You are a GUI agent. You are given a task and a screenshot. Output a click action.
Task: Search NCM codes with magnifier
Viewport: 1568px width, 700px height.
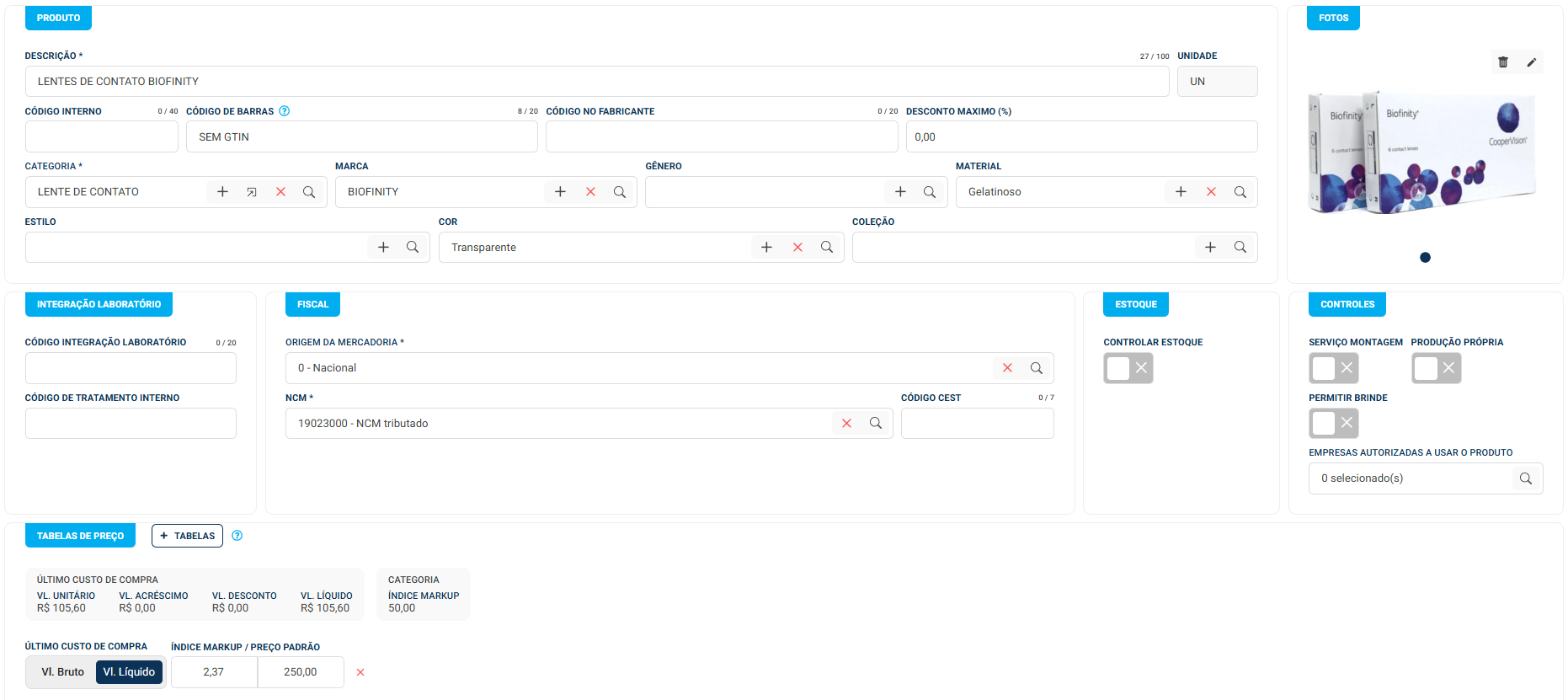[x=876, y=424]
